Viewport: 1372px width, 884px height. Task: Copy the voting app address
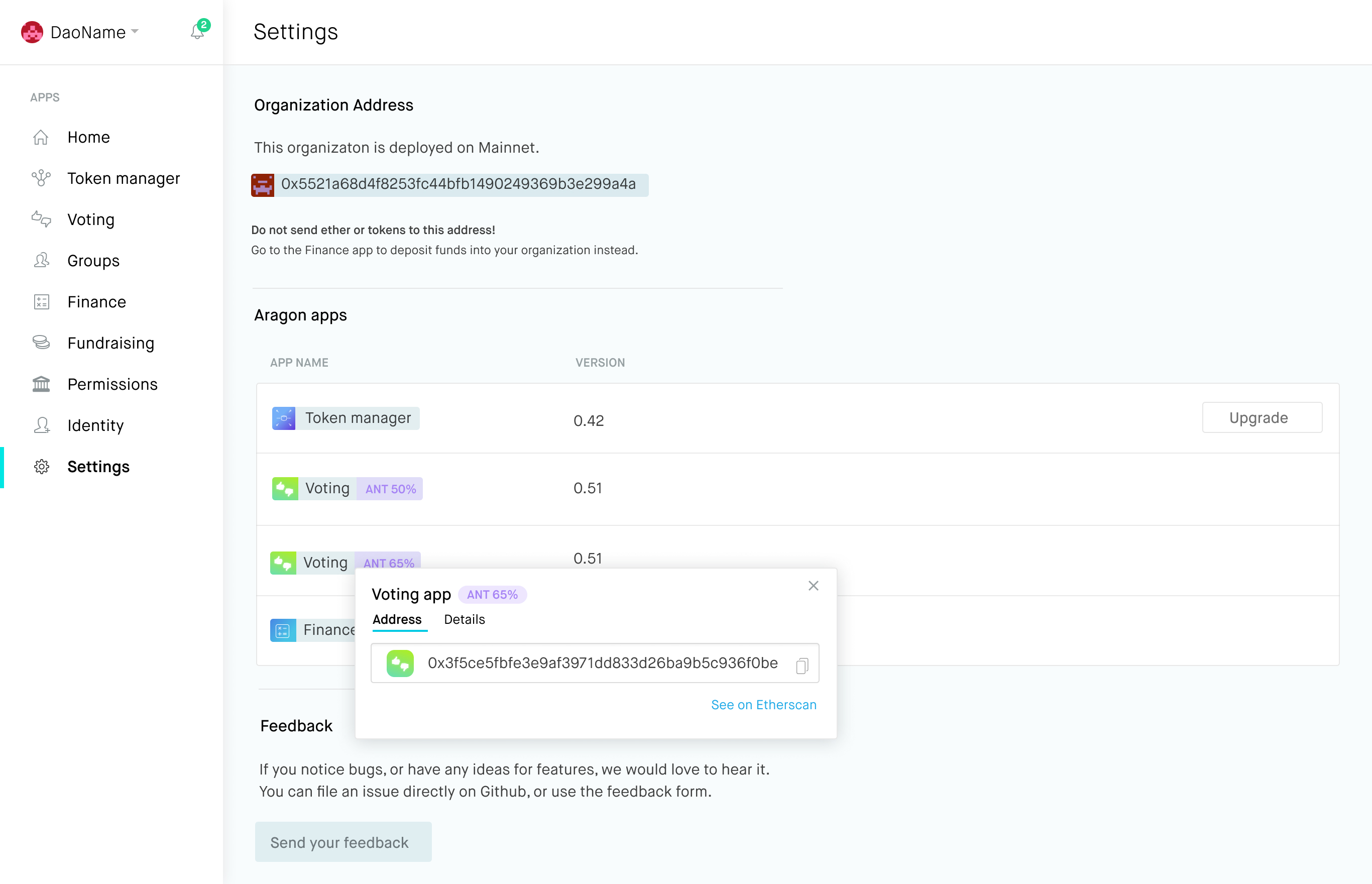coord(802,666)
